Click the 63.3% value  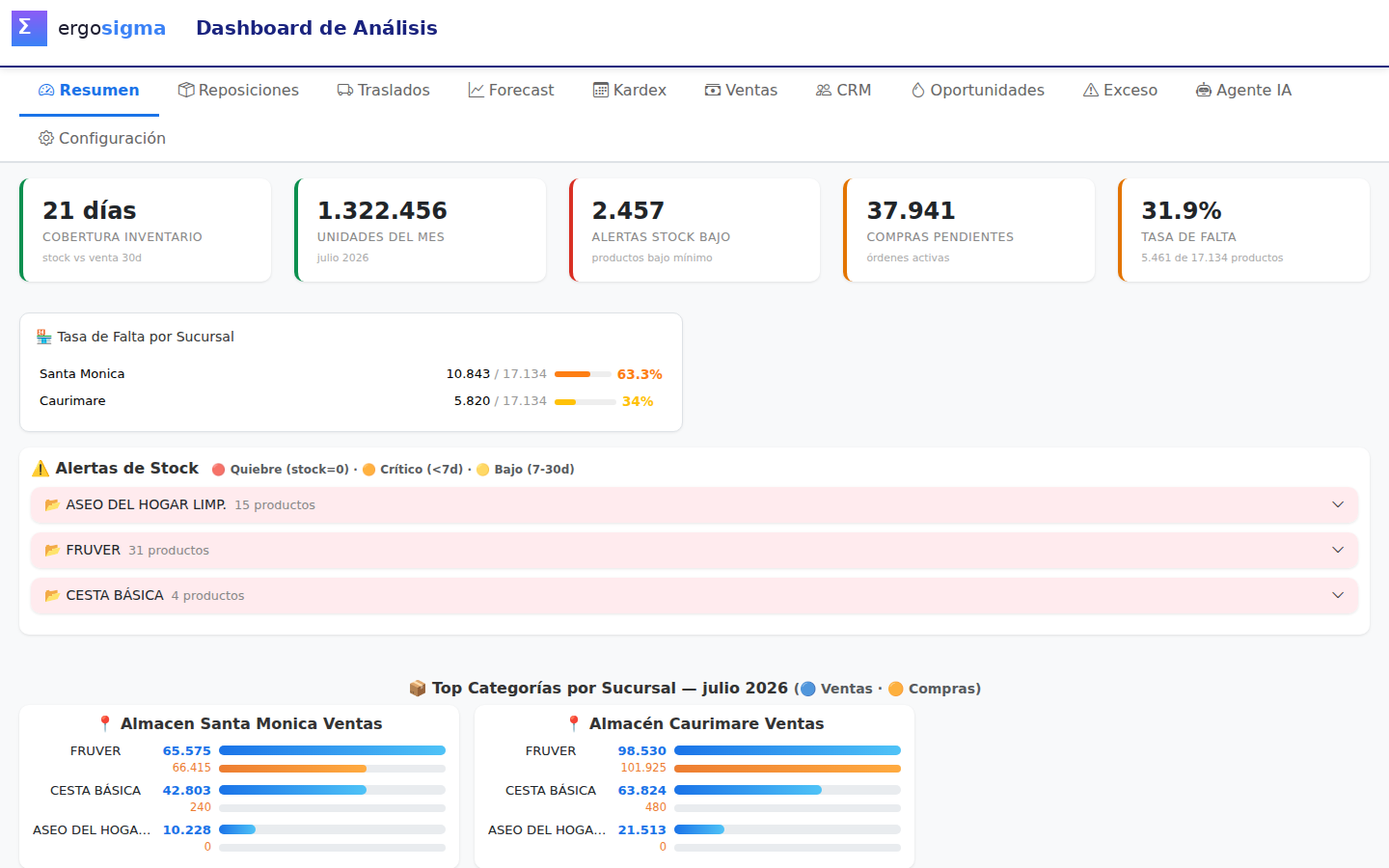pyautogui.click(x=640, y=374)
